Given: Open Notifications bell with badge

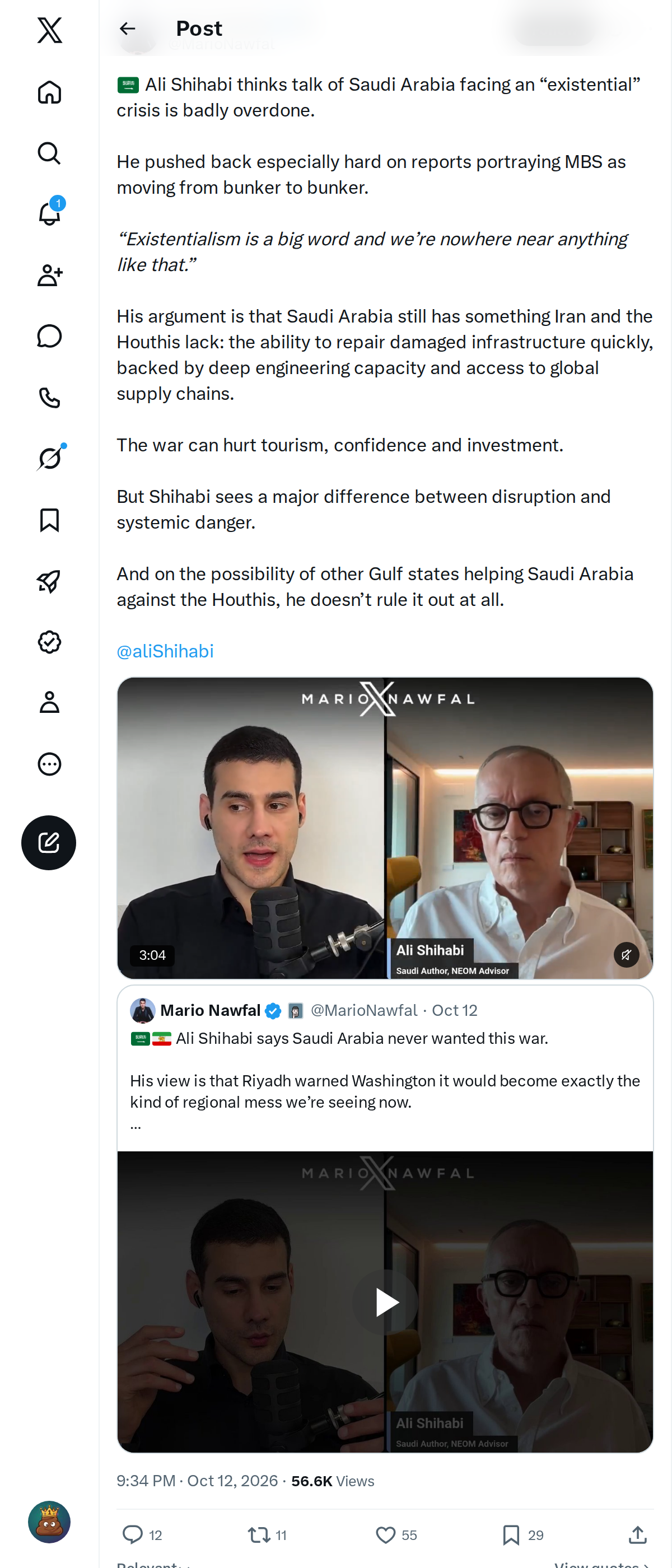Looking at the screenshot, I should coord(49,214).
